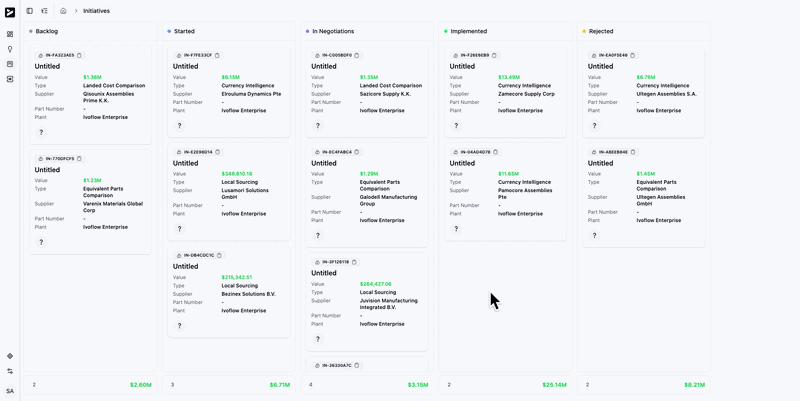Copy ID of card IN-EC4FABC4
The image size is (800, 401).
pos(357,152)
